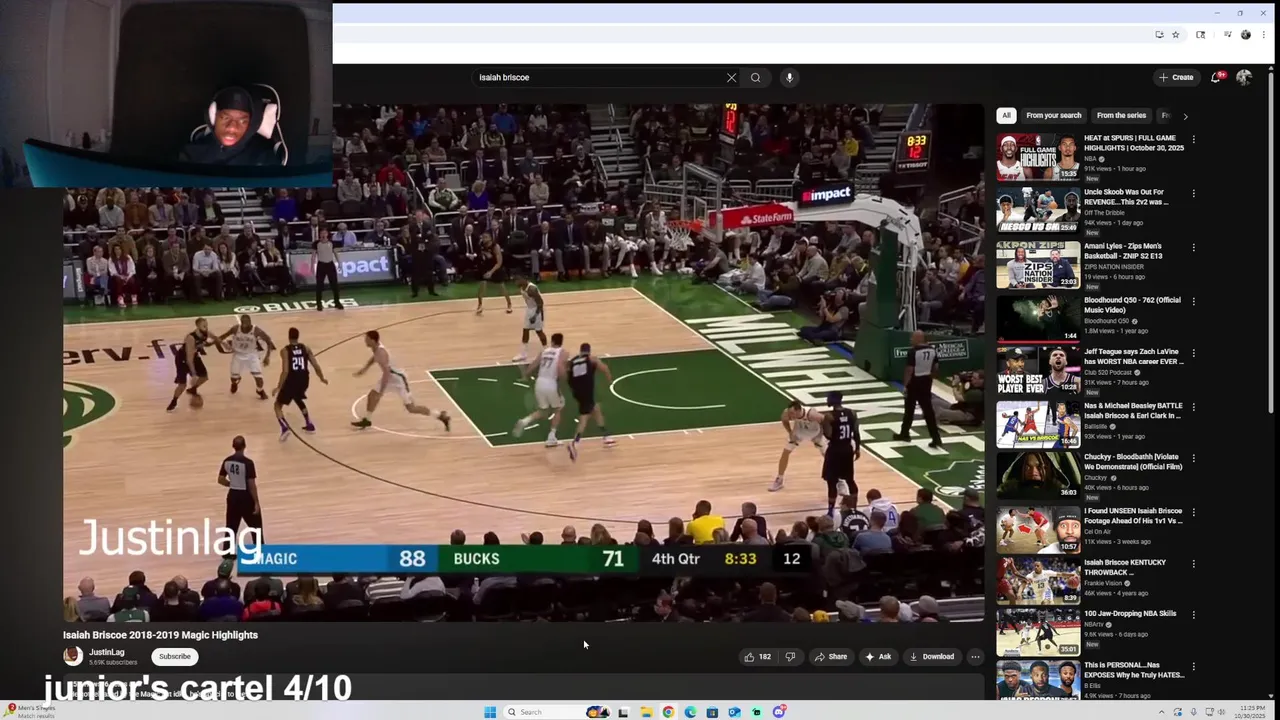Select From your search chip
1280x720 pixels.
coord(1054,115)
